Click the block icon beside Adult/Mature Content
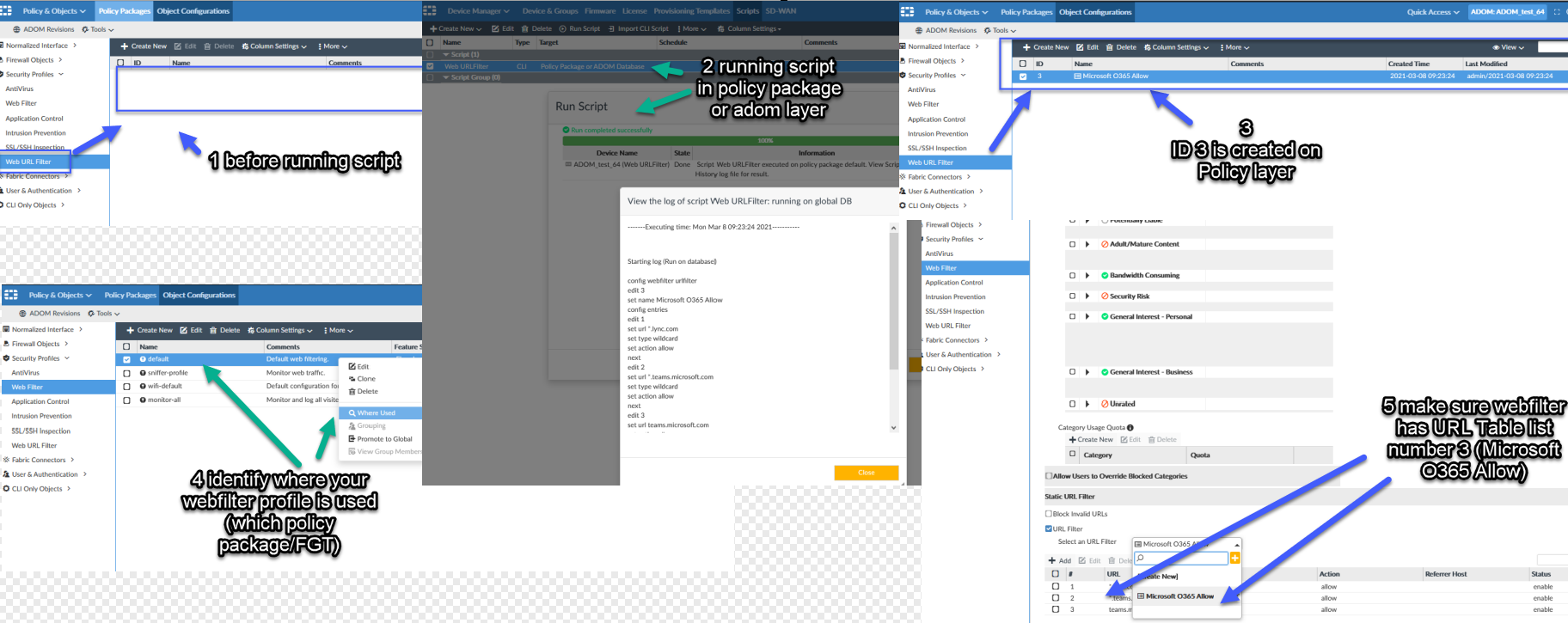 [1105, 244]
